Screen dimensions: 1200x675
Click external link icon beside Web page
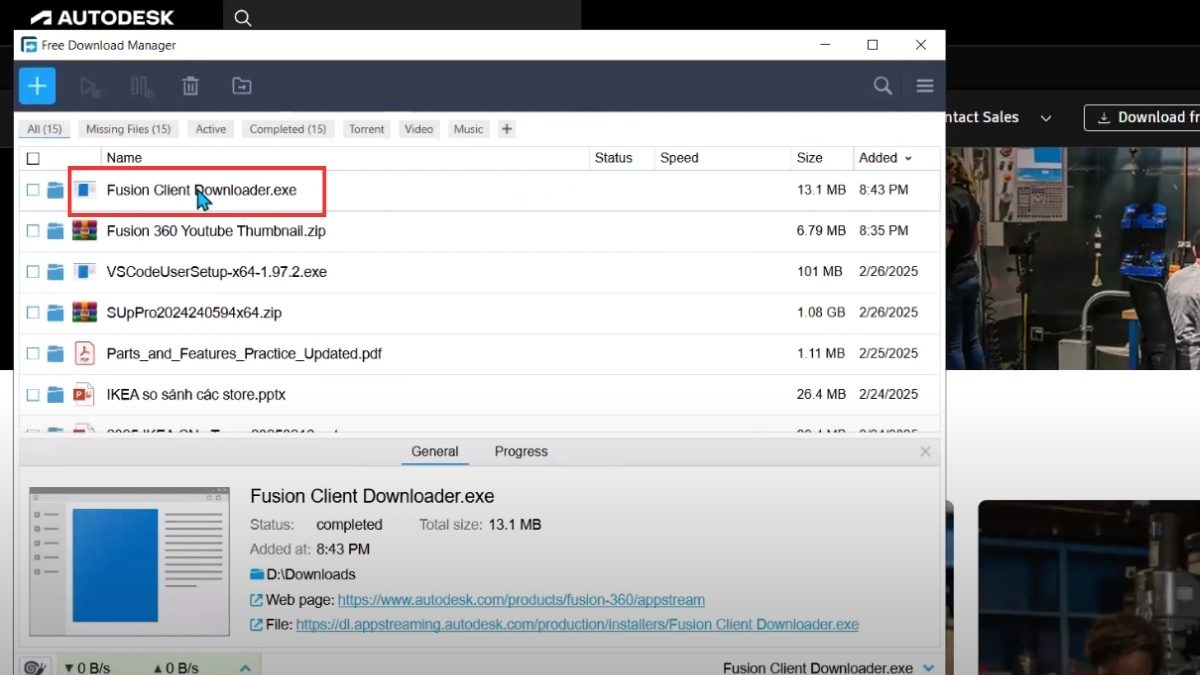[257, 600]
